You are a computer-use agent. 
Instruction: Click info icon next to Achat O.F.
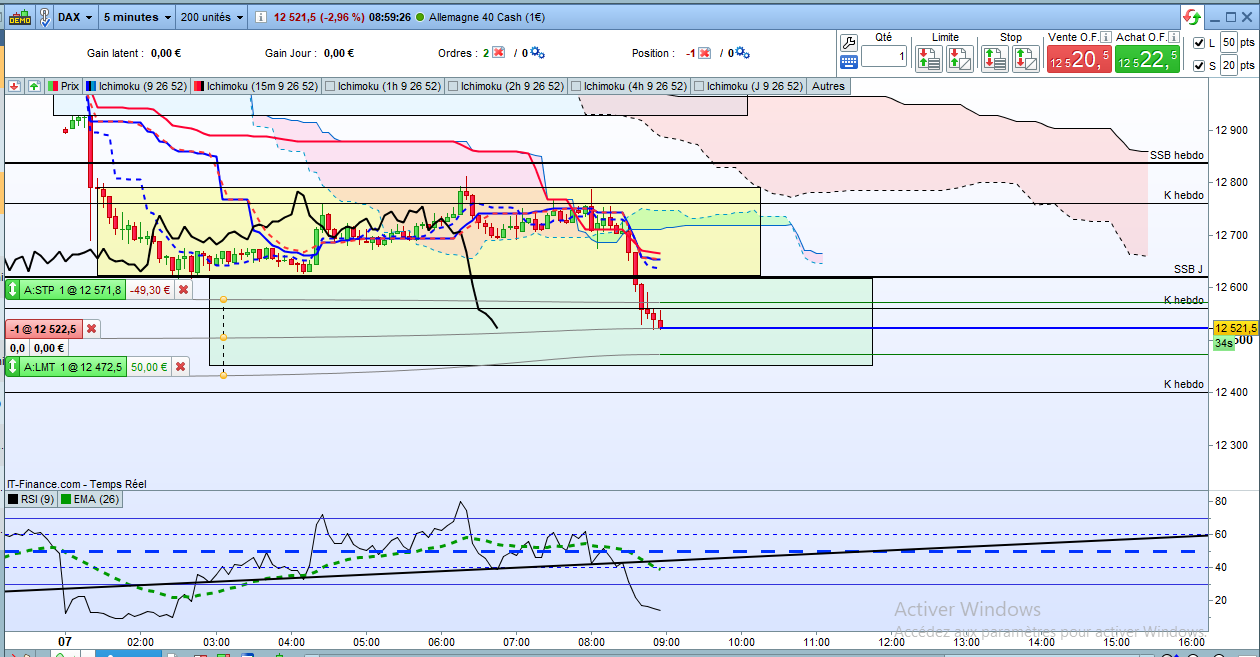1174,37
